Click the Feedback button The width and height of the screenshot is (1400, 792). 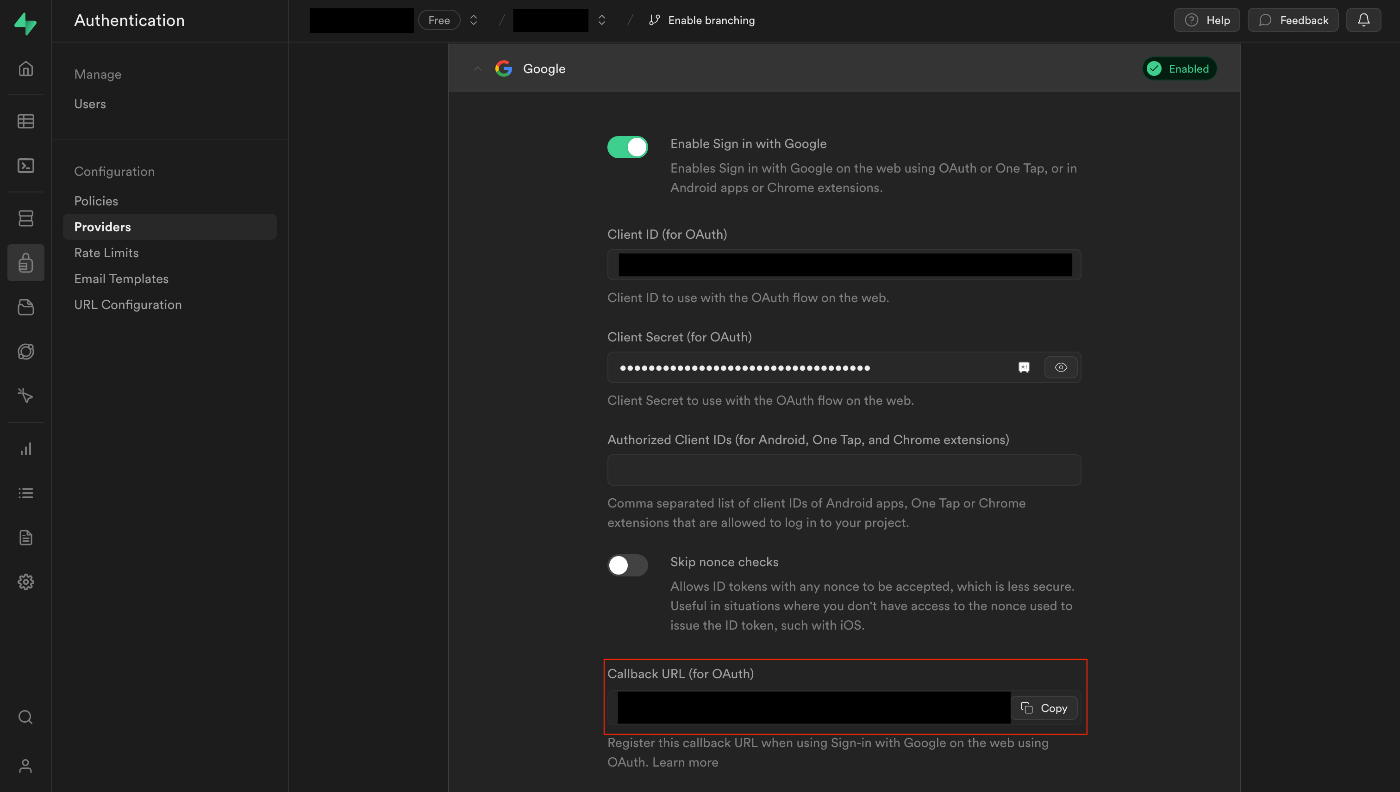point(1293,20)
